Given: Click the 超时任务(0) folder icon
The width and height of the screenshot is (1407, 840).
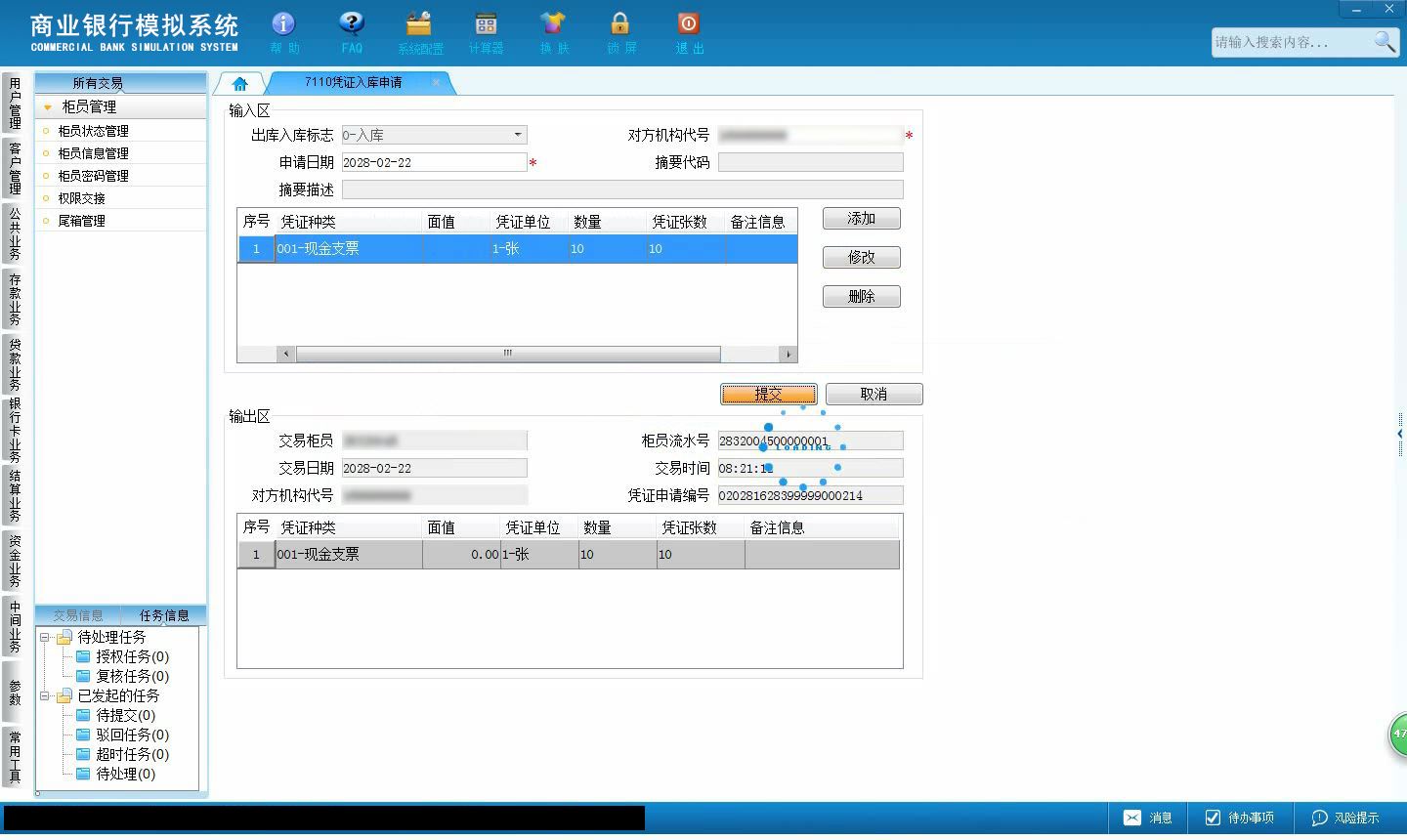Looking at the screenshot, I should (83, 754).
